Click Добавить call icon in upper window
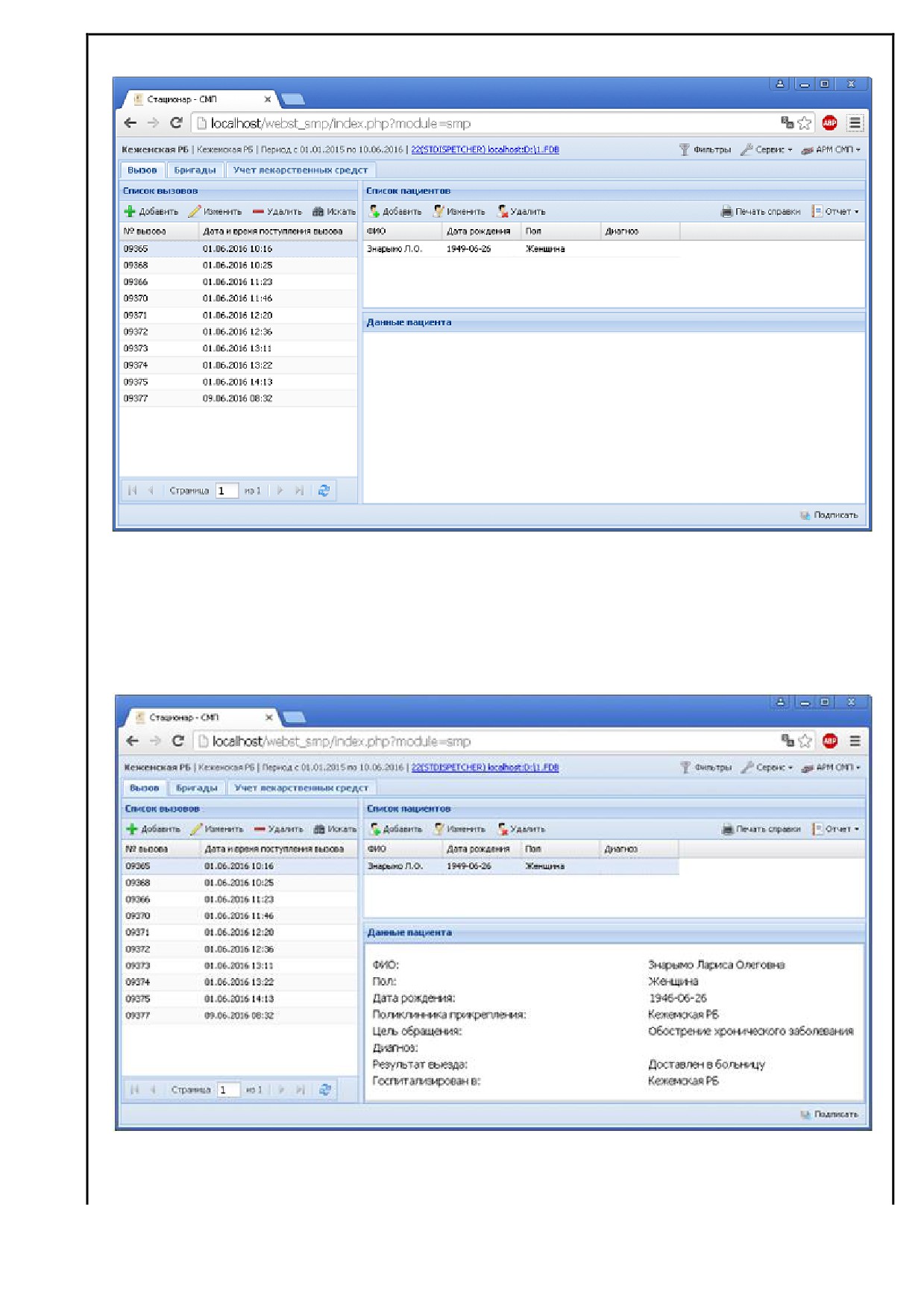Screen dimensions: 924x1307 coord(130,212)
